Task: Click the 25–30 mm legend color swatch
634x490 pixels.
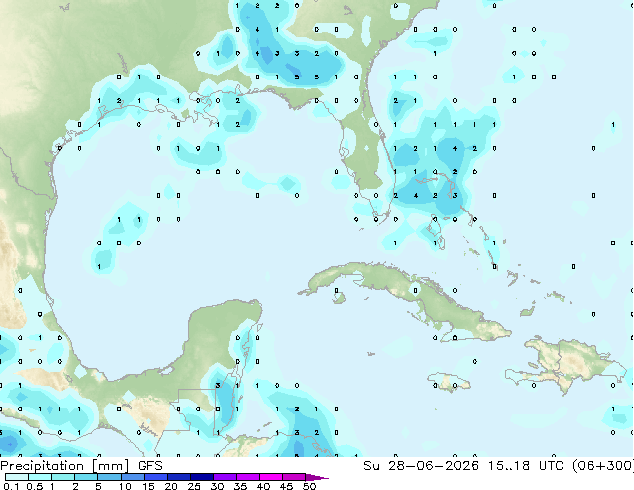Action: (x=202, y=477)
